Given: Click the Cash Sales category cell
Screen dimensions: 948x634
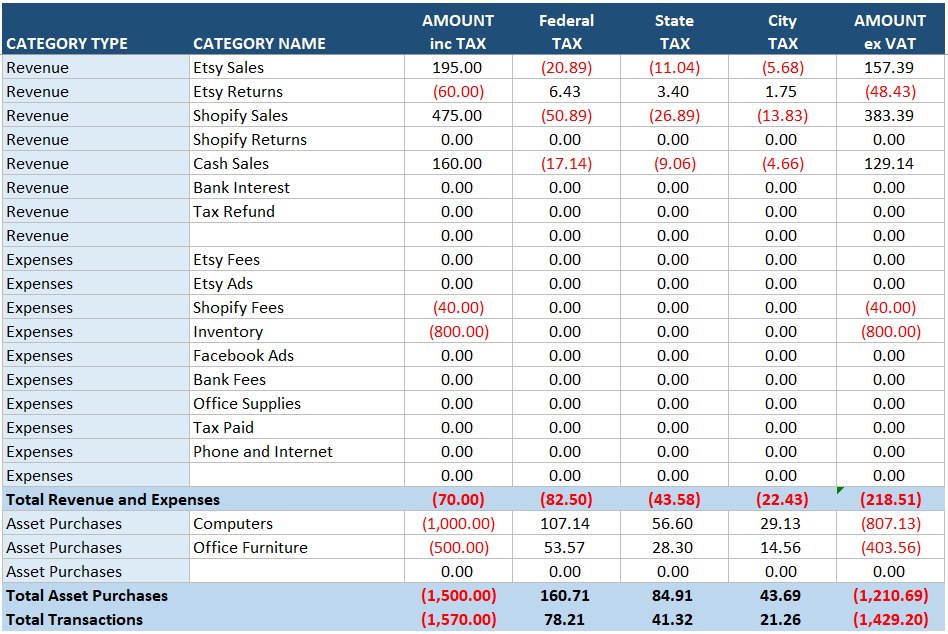Looking at the screenshot, I should tap(231, 163).
